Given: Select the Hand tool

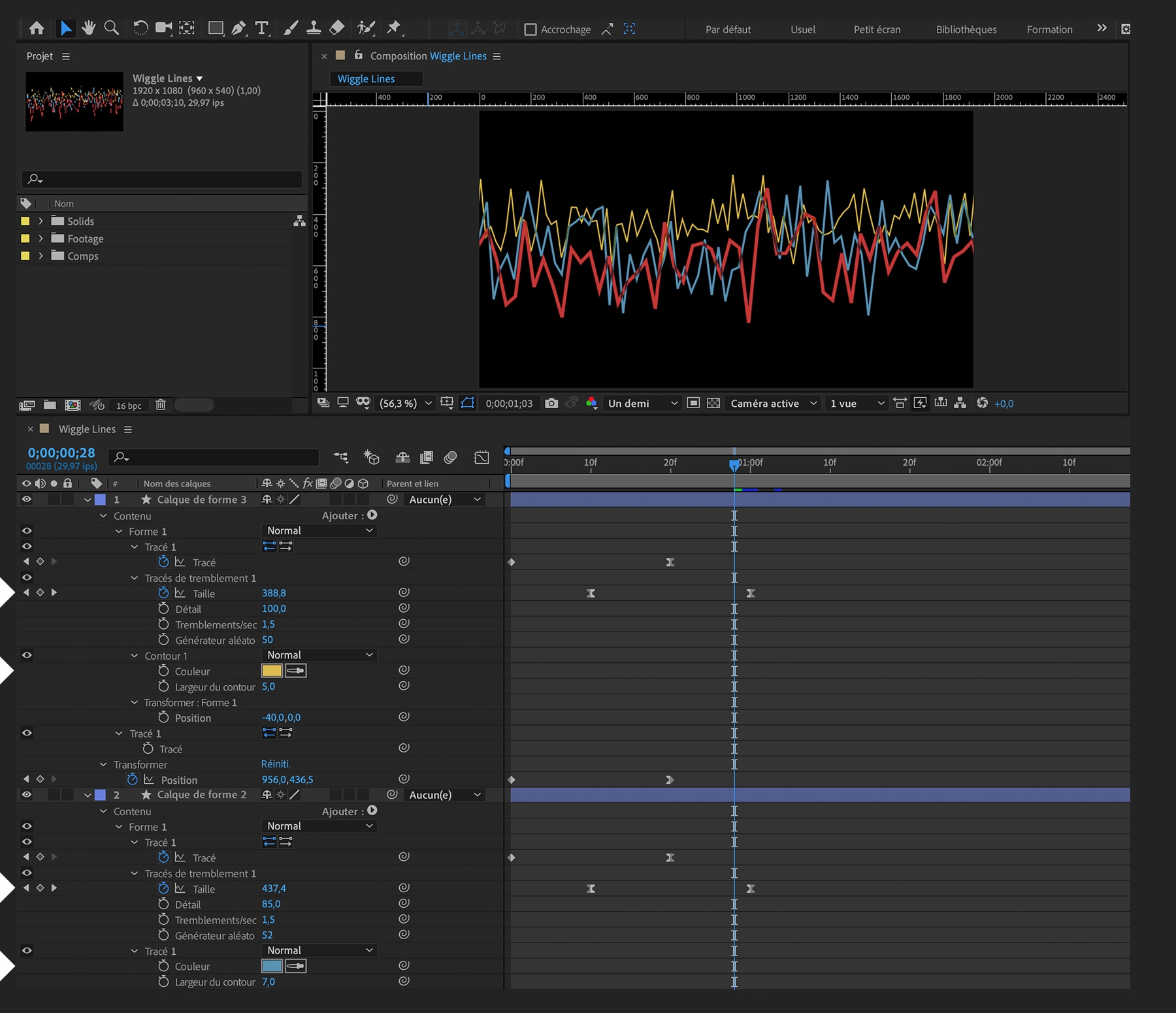Looking at the screenshot, I should coord(88,28).
